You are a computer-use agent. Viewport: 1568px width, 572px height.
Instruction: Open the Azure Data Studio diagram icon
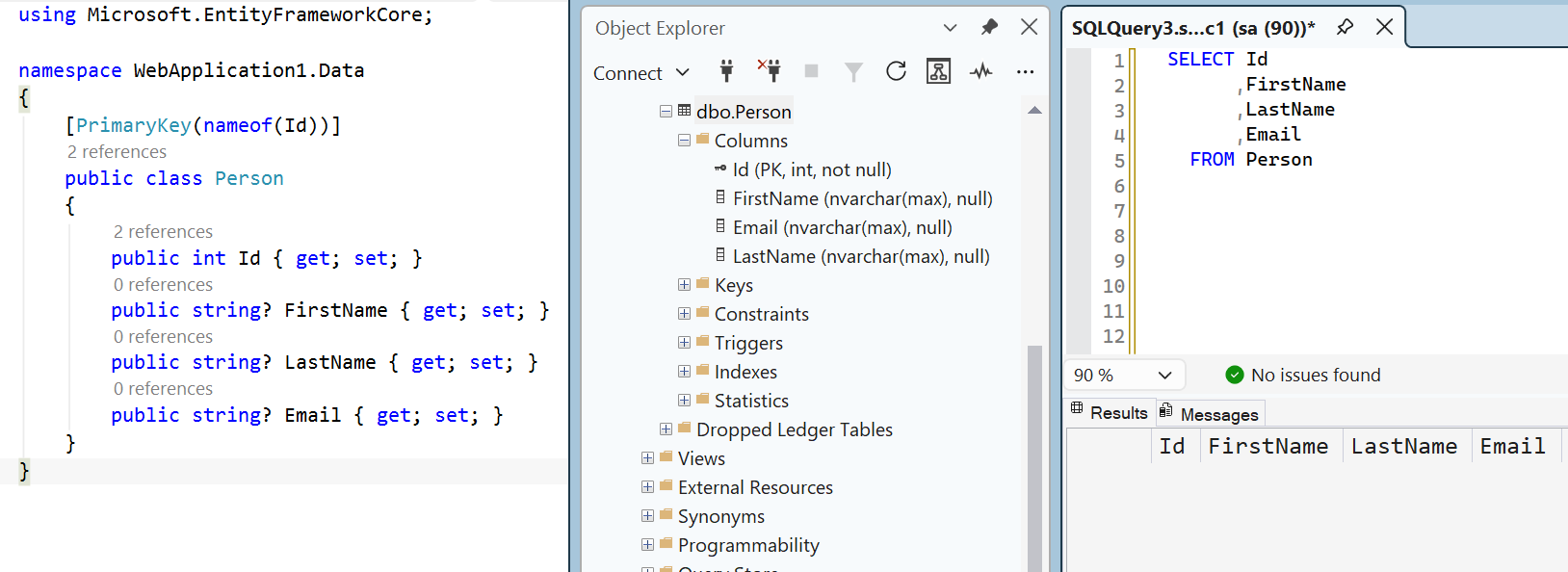pyautogui.click(x=938, y=71)
